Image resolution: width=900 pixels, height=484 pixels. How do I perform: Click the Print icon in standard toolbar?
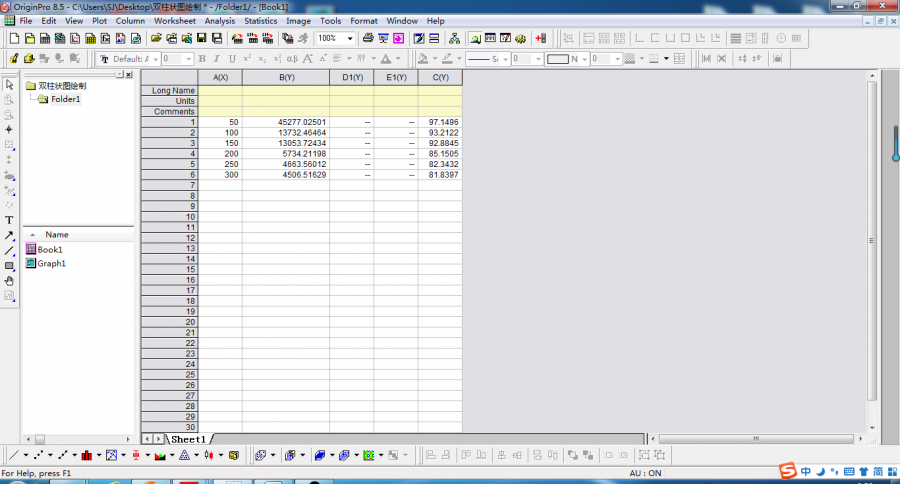(x=368, y=38)
